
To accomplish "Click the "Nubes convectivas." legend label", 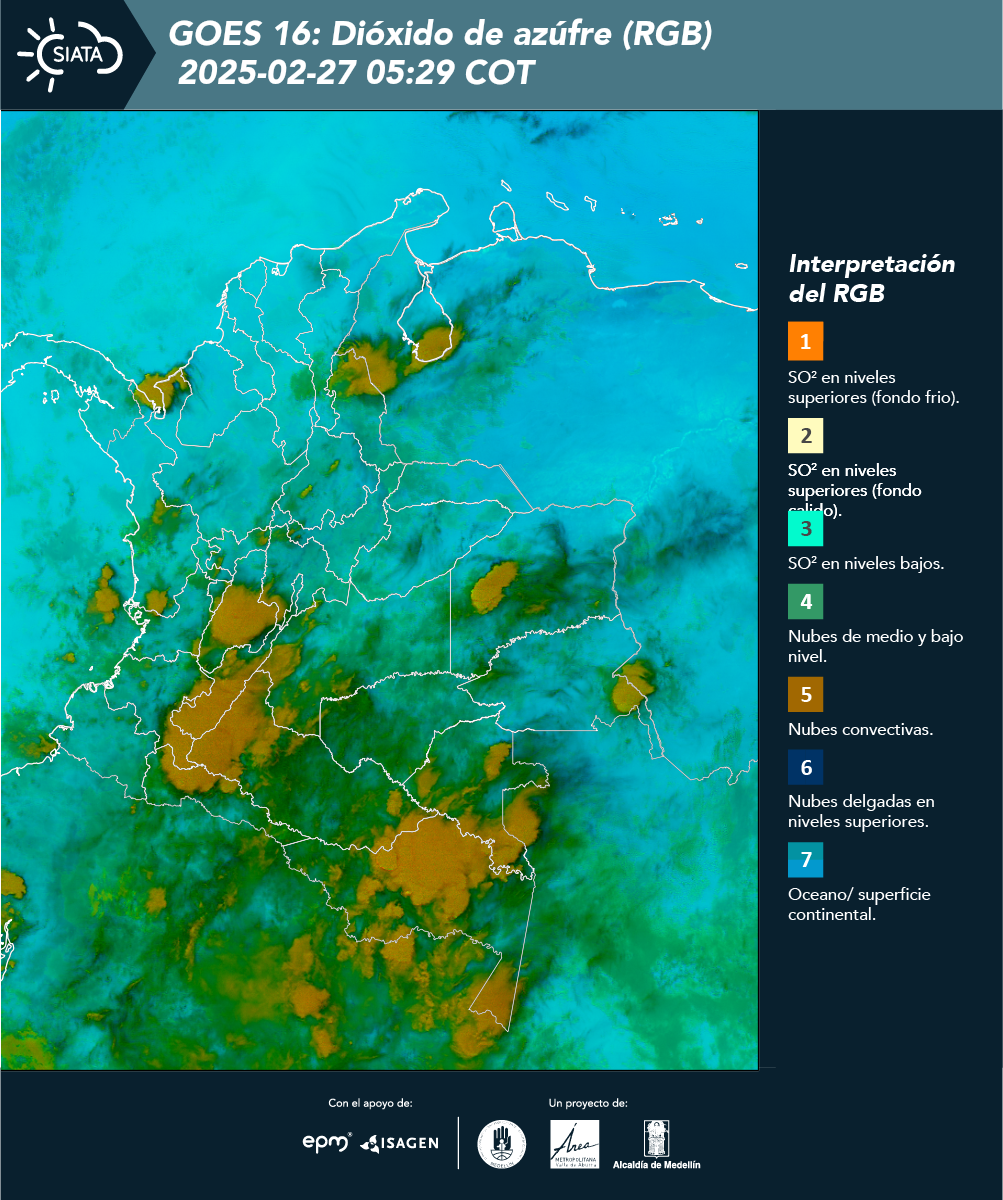I will (x=861, y=729).
